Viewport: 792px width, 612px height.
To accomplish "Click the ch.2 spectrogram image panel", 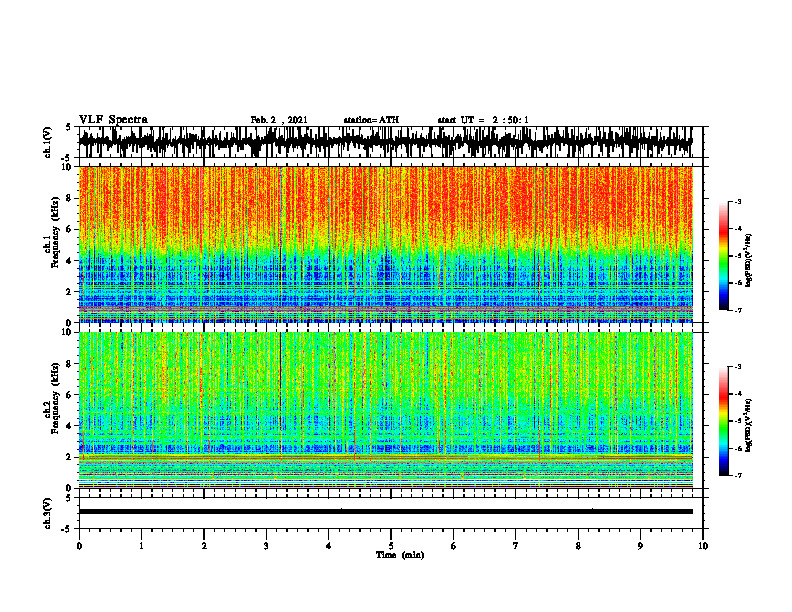I will coord(386,410).
